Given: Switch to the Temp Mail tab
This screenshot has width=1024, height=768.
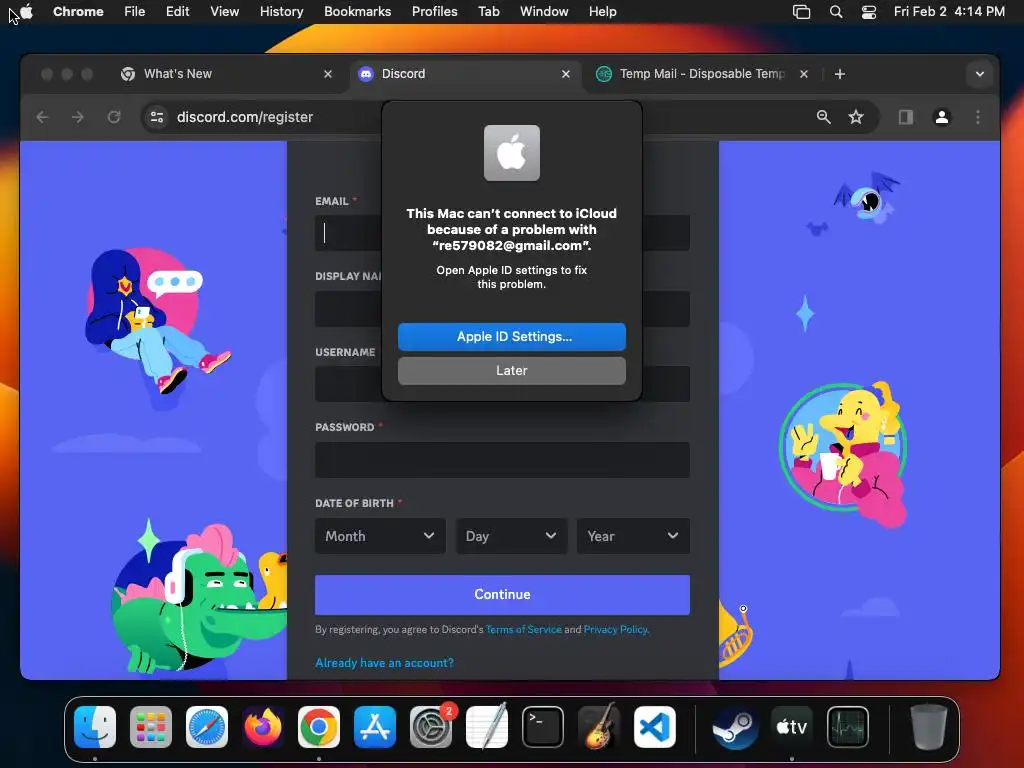Looking at the screenshot, I should tap(702, 74).
